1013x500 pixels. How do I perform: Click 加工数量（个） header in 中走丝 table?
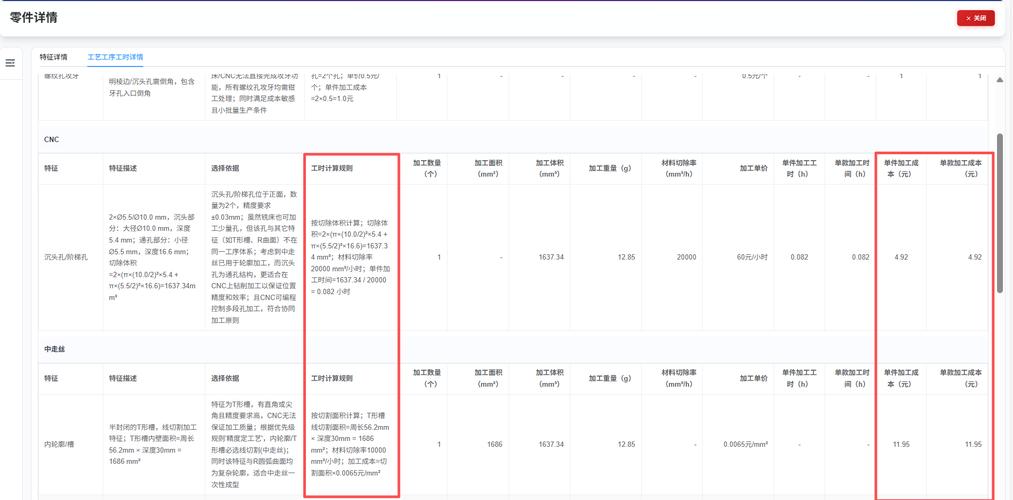tap(427, 378)
